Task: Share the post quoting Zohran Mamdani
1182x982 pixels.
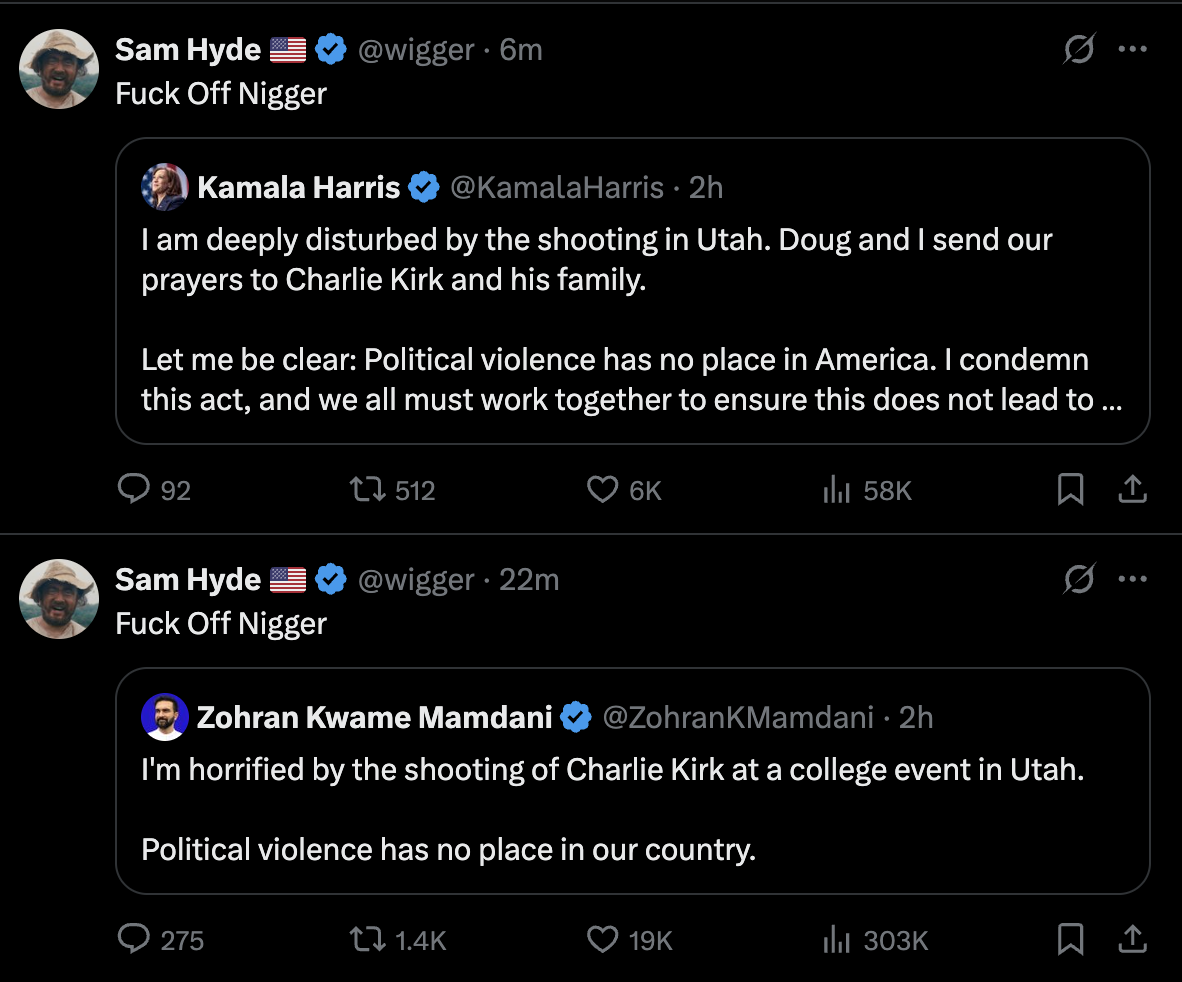Action: tap(1132, 940)
